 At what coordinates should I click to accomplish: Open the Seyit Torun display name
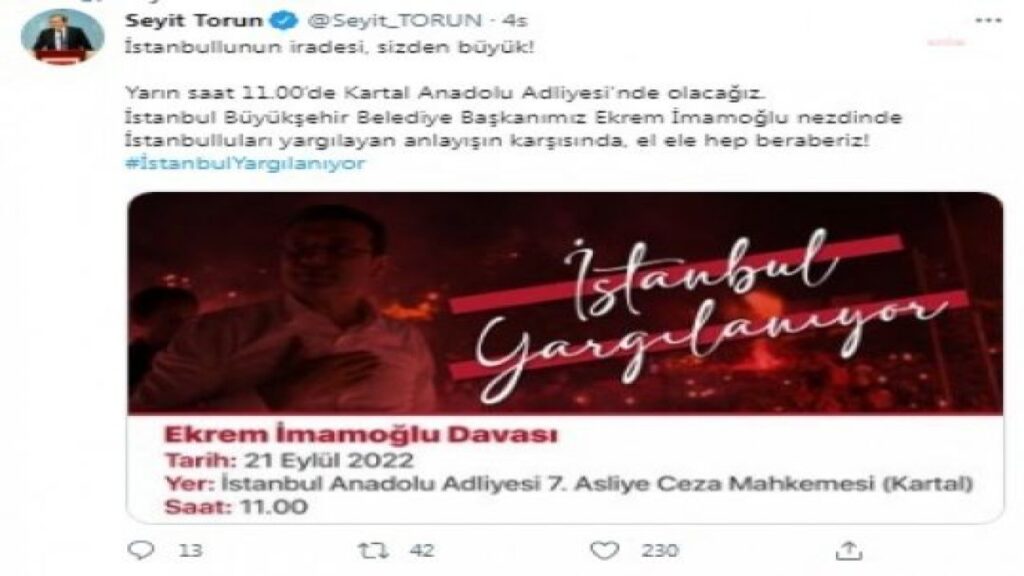pos(194,21)
